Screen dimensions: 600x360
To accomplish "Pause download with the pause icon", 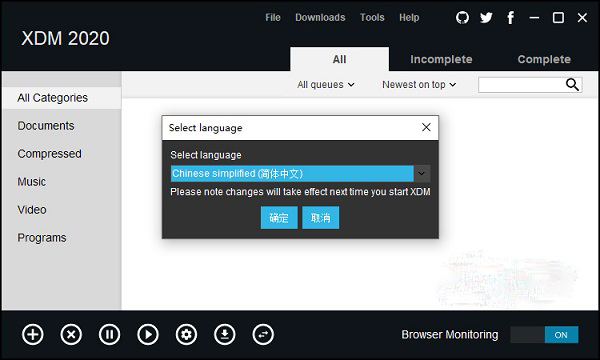I will pyautogui.click(x=109, y=335).
